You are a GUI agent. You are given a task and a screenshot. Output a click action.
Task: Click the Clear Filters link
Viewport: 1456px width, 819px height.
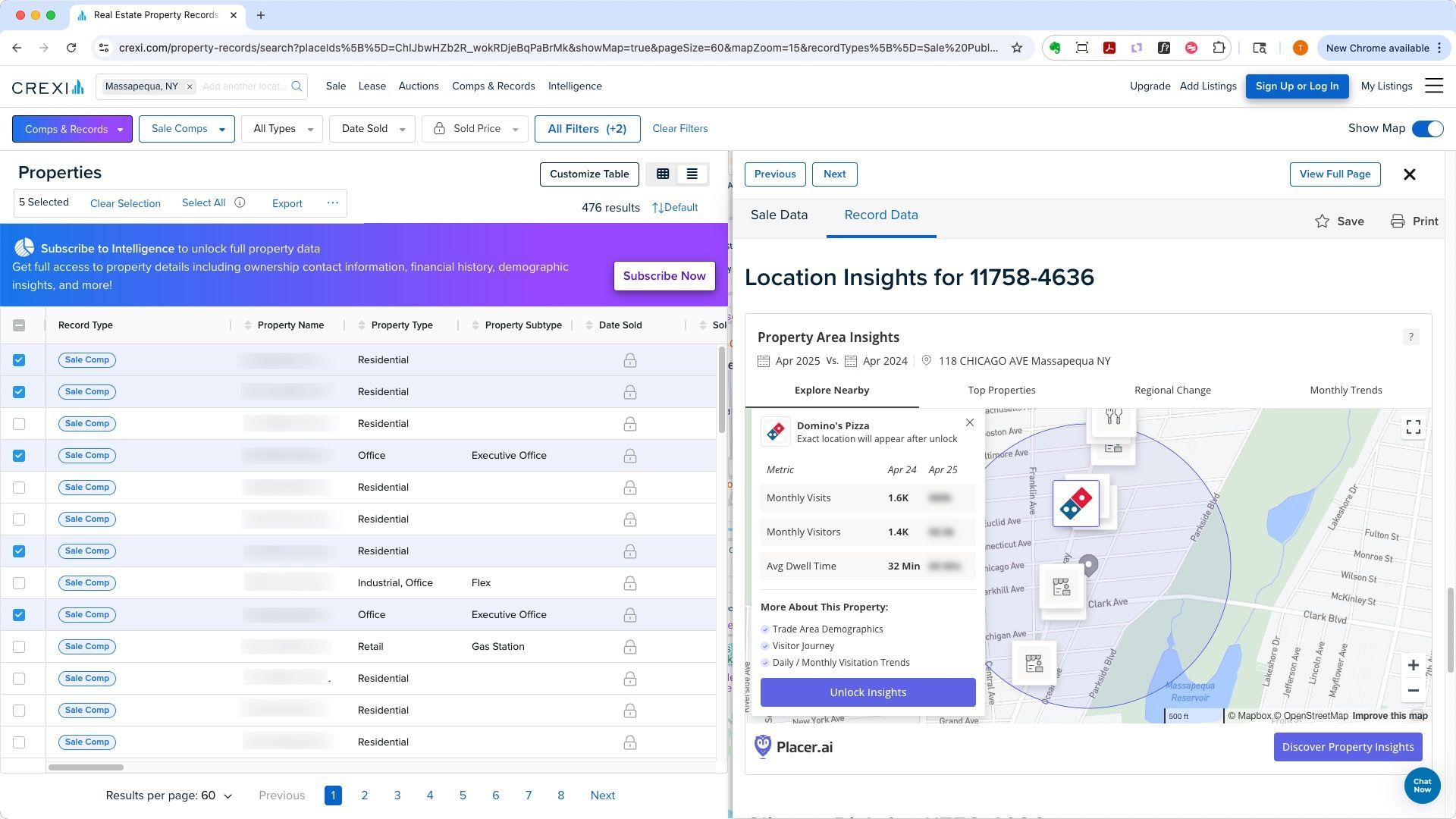point(679,129)
